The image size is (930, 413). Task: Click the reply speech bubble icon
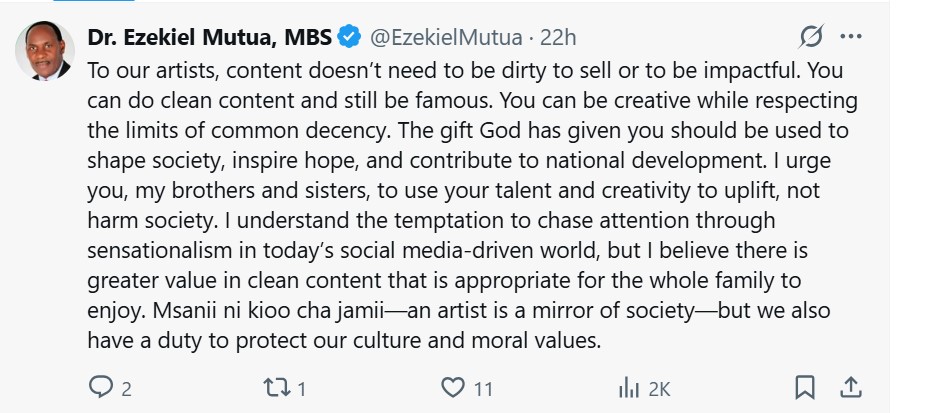(x=102, y=387)
